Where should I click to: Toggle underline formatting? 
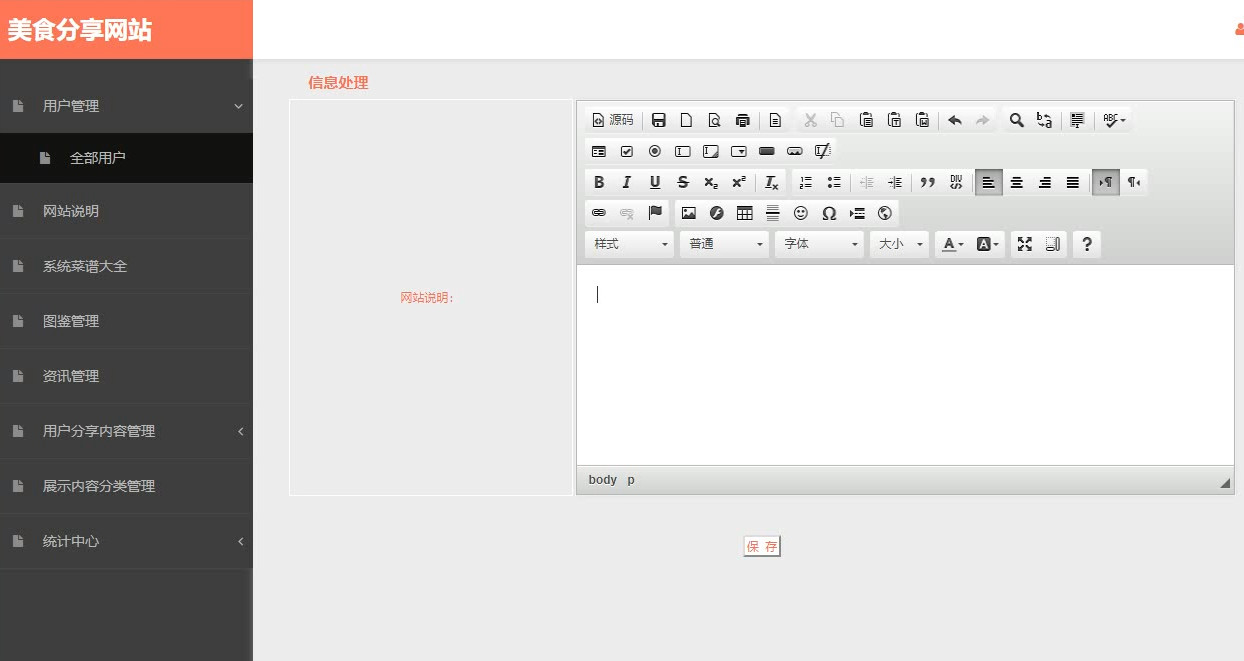tap(655, 182)
